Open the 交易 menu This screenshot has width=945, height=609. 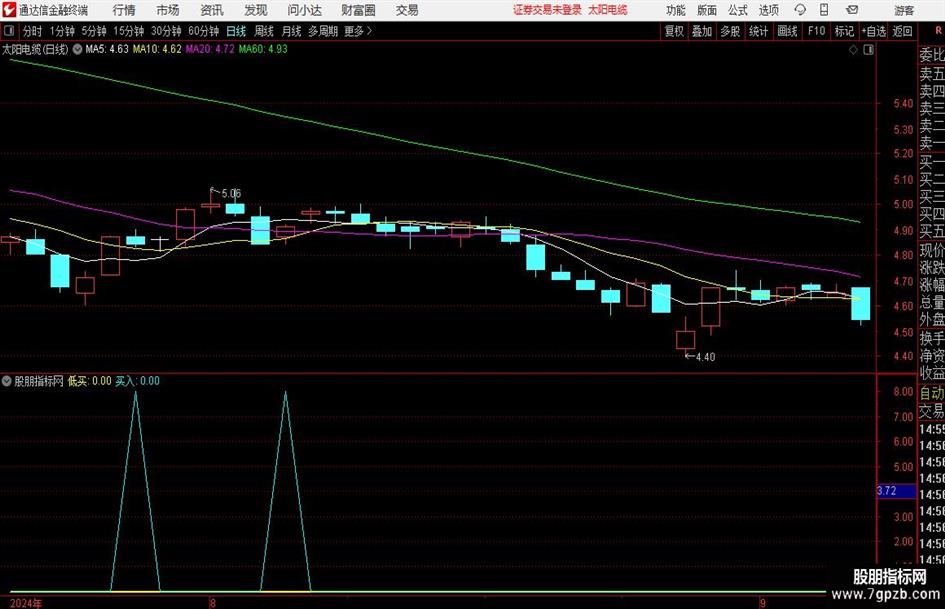tap(407, 10)
